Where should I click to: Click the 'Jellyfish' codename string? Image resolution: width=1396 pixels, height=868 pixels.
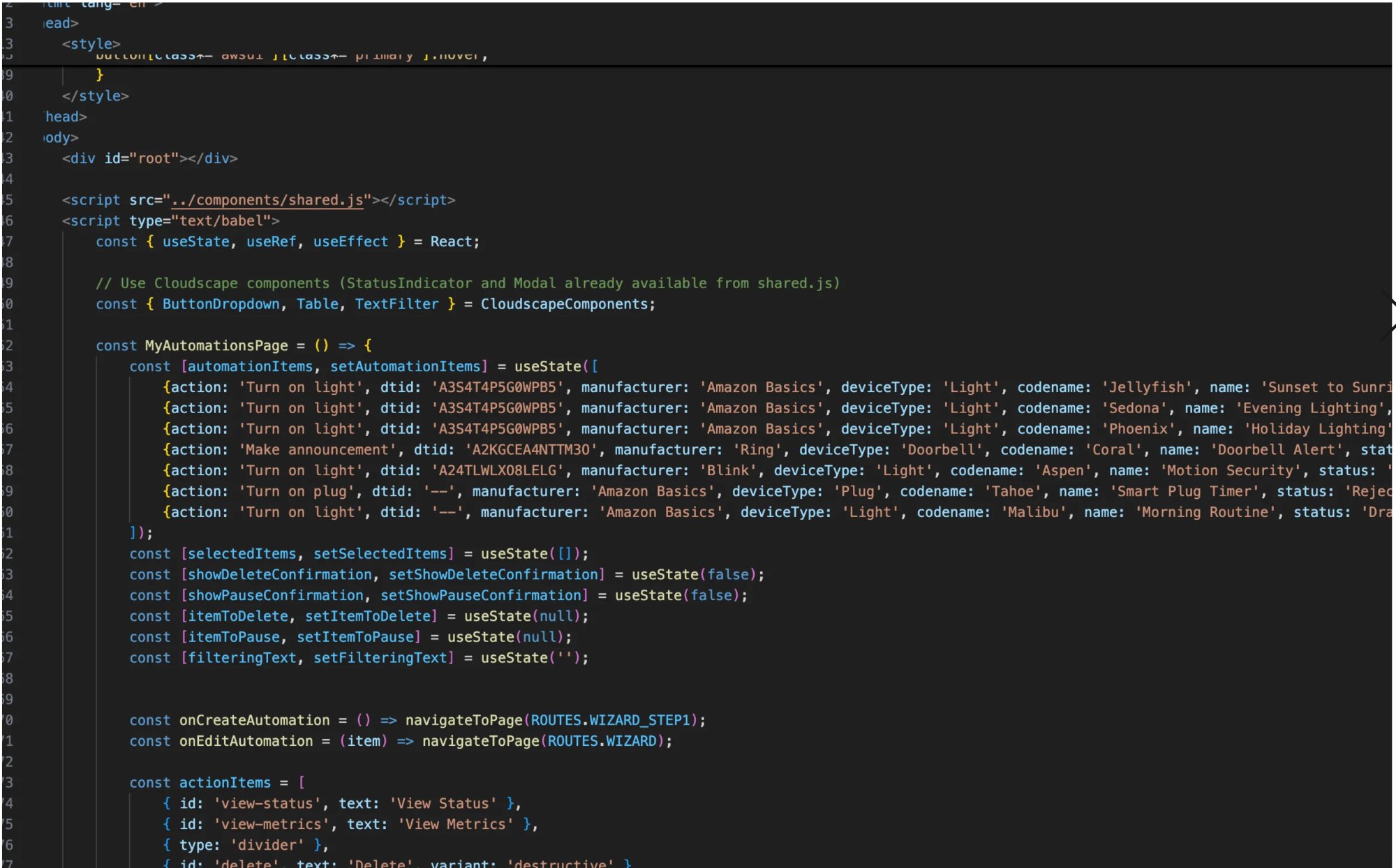coord(1145,387)
